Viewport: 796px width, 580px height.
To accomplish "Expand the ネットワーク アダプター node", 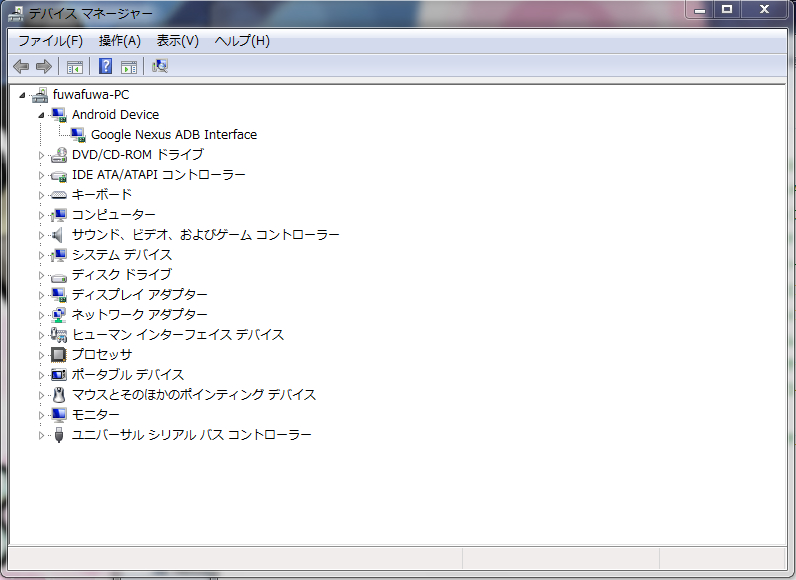I will pyautogui.click(x=41, y=315).
